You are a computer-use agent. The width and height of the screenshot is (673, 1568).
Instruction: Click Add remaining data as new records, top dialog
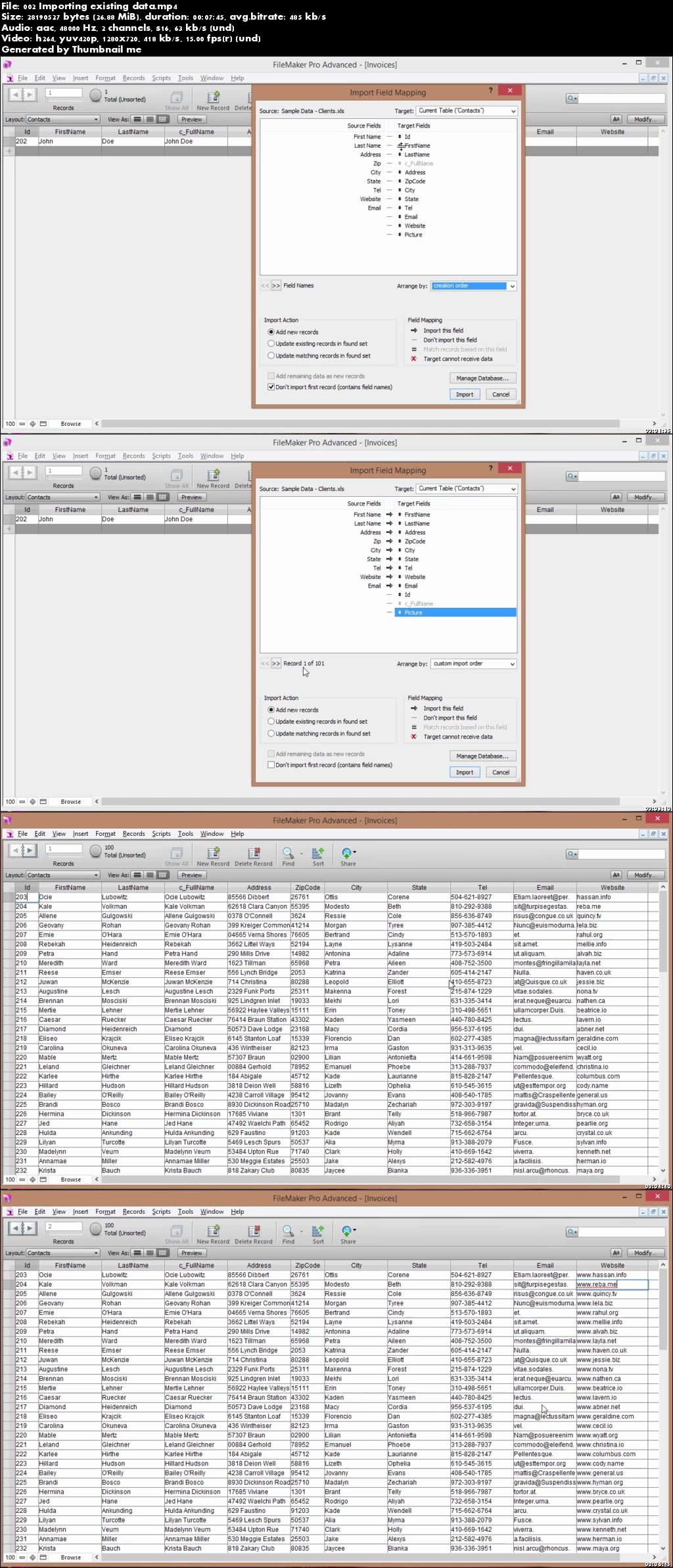pyautogui.click(x=271, y=376)
